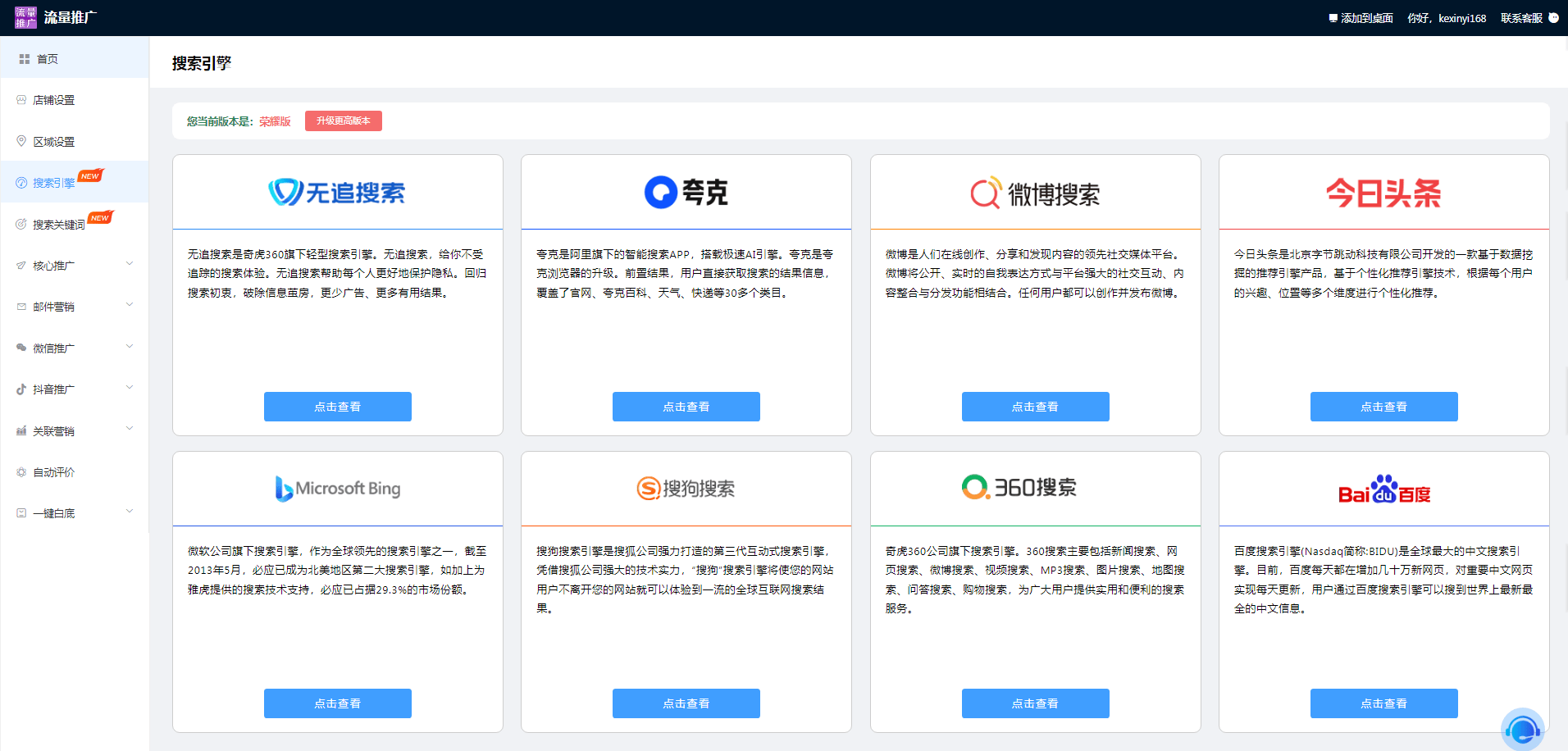Click the 添加到桌面 link text
This screenshot has height=751, width=1568.
click(x=1367, y=18)
